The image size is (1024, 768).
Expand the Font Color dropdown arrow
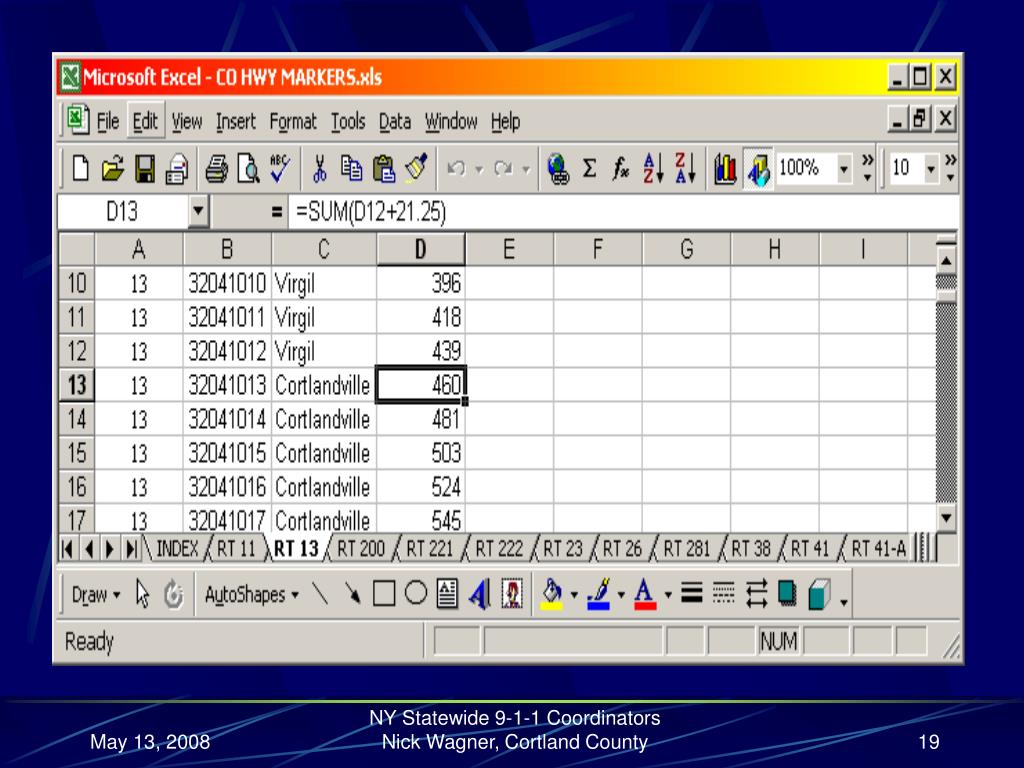click(667, 595)
